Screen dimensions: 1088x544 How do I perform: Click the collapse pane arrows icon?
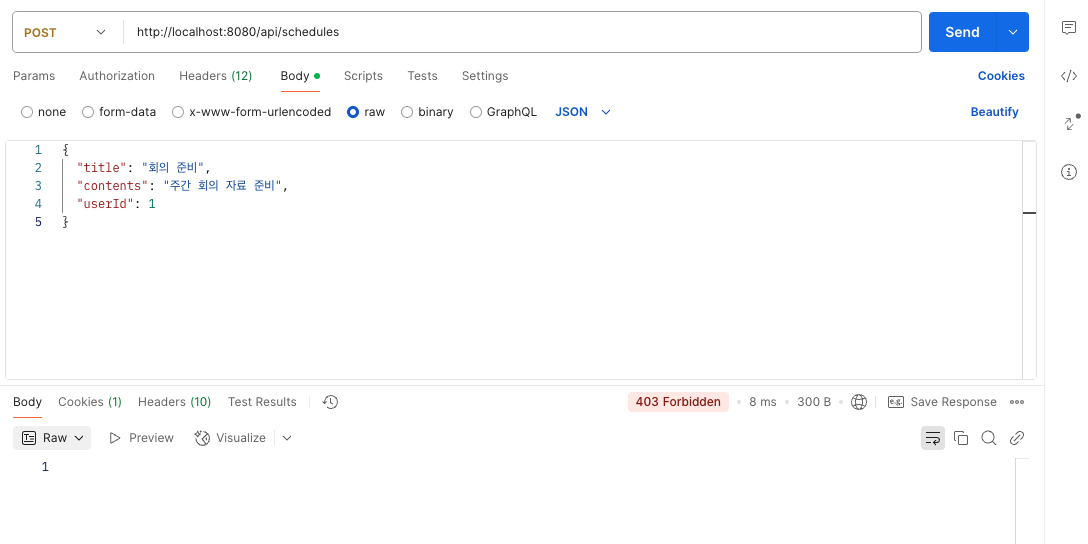point(1071,123)
